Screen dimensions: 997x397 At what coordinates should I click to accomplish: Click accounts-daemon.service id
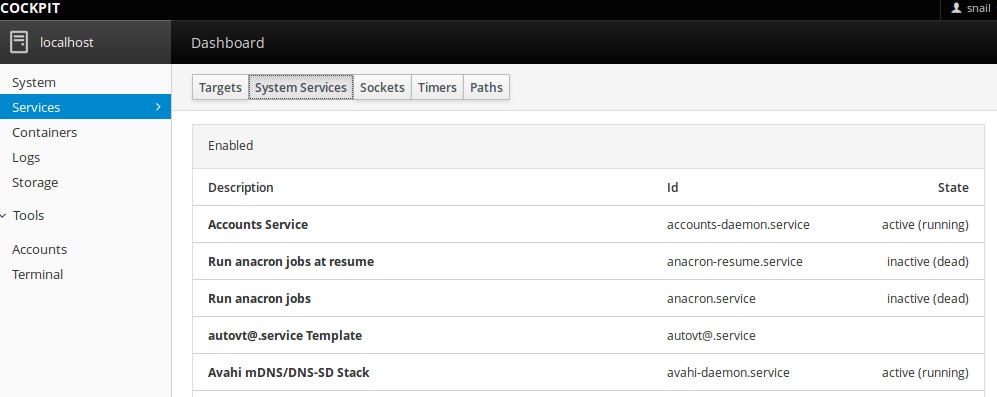pos(738,225)
